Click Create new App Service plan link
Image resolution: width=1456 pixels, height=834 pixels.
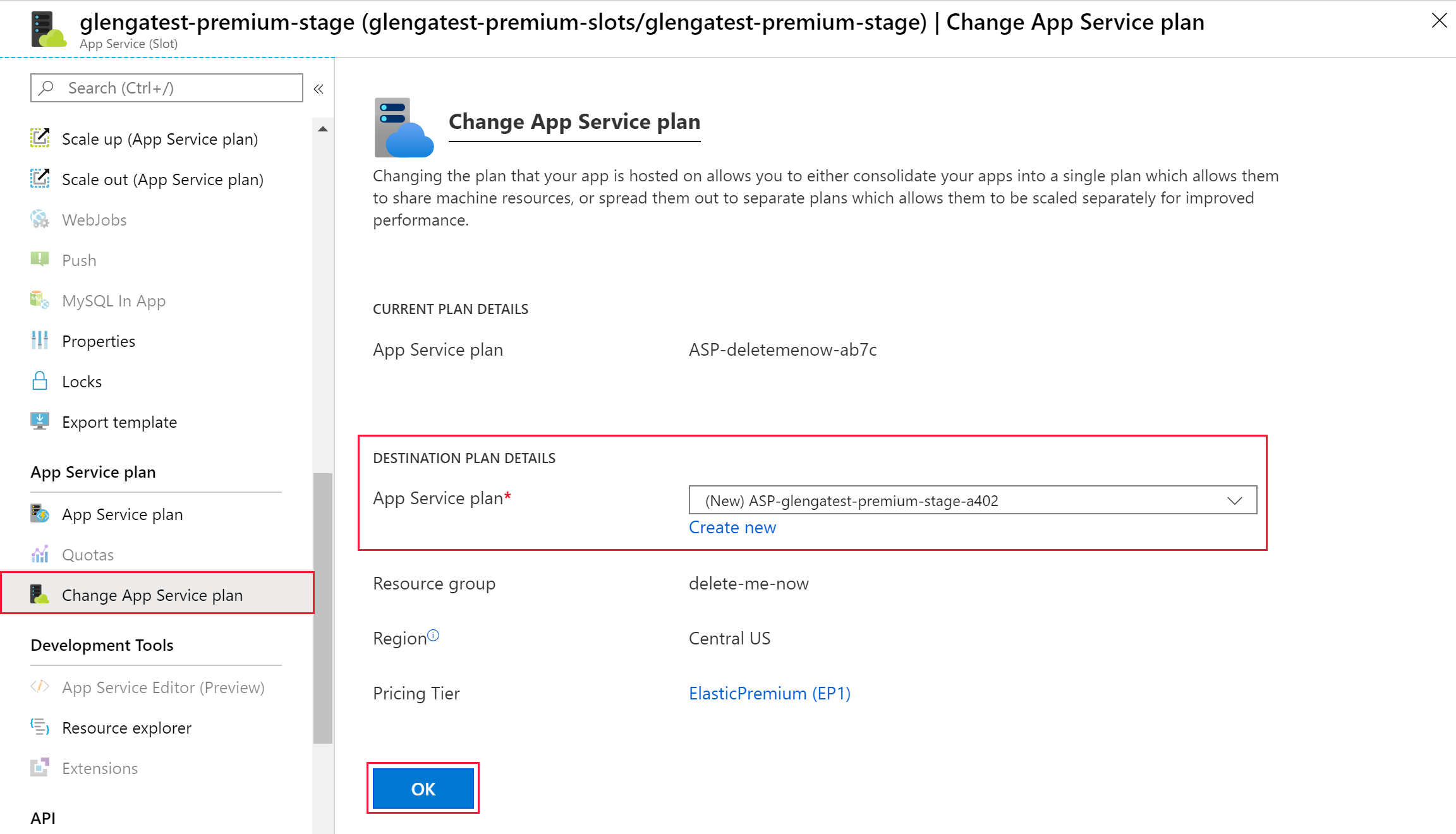(x=732, y=527)
